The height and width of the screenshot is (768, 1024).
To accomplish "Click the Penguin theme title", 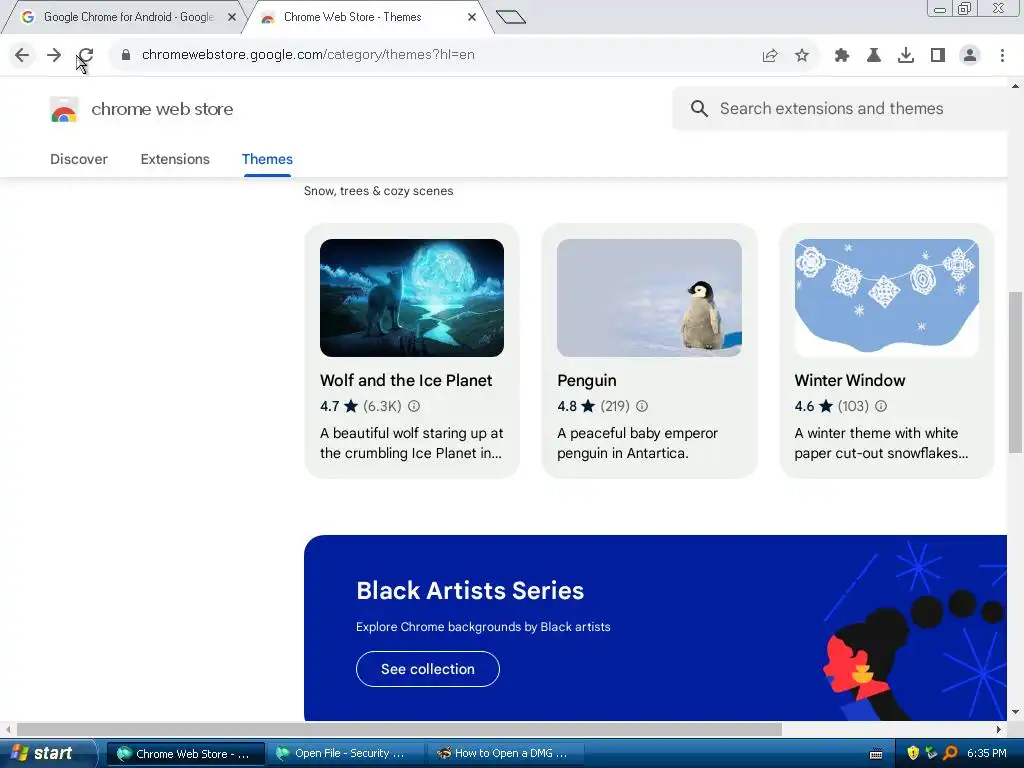I will (586, 380).
